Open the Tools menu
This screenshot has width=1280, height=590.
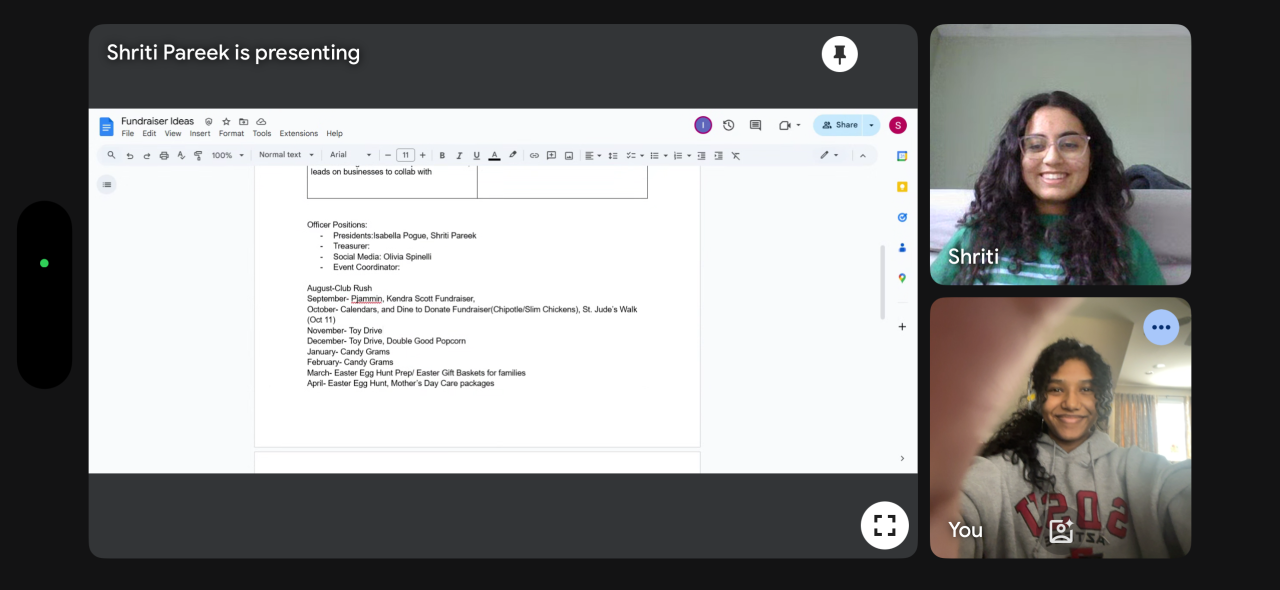point(262,134)
